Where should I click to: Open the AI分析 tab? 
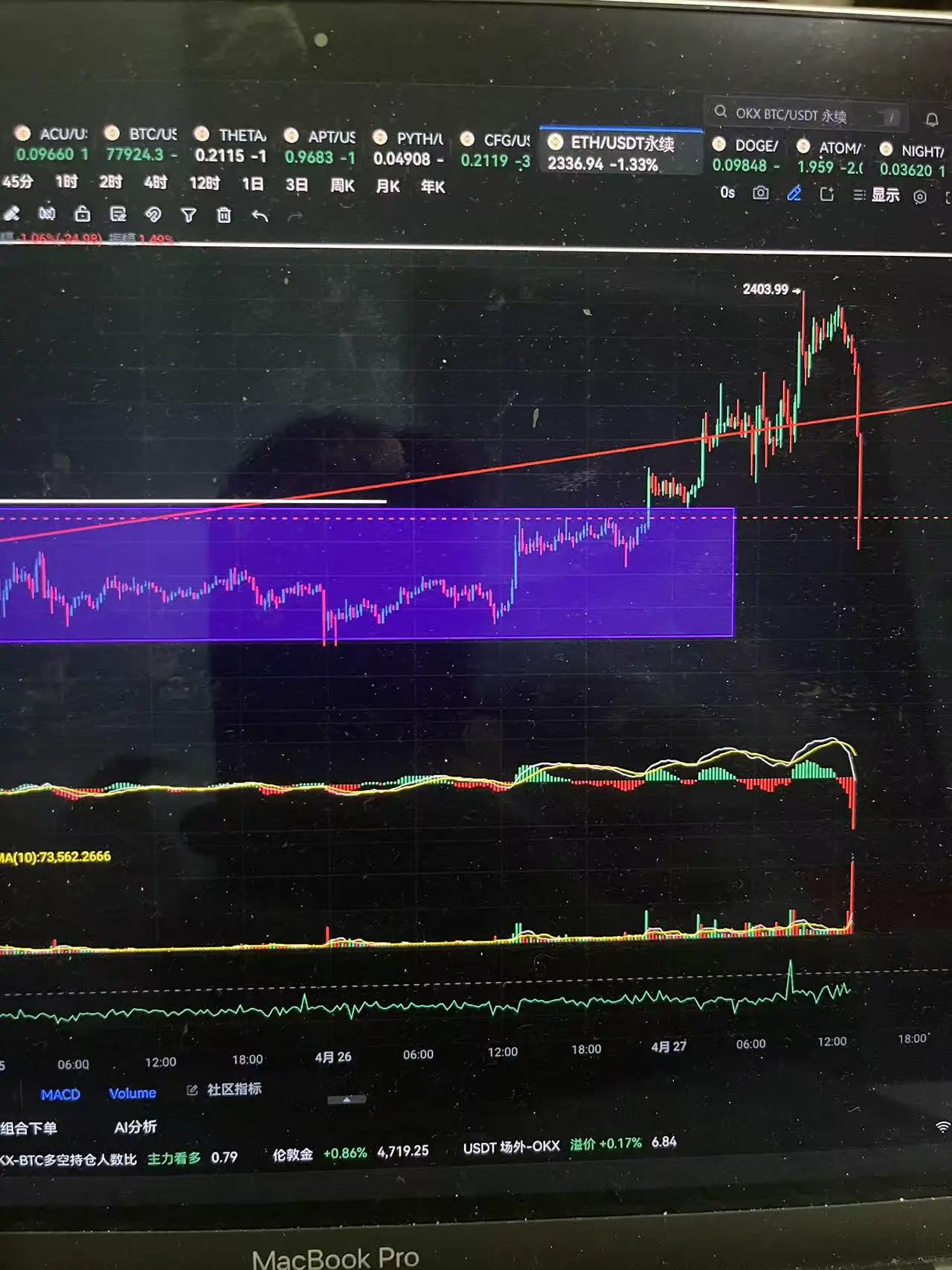(135, 1126)
